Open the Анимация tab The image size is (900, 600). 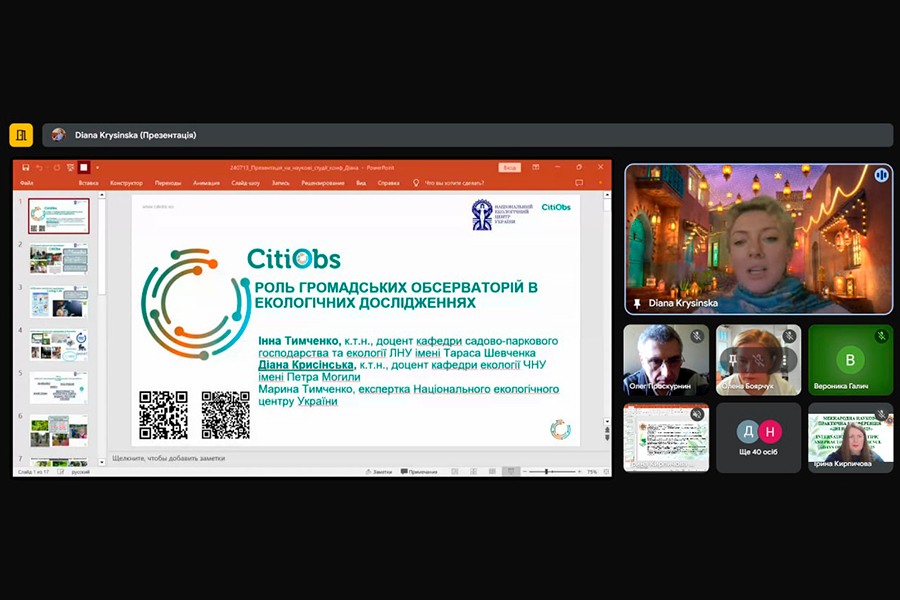point(206,183)
